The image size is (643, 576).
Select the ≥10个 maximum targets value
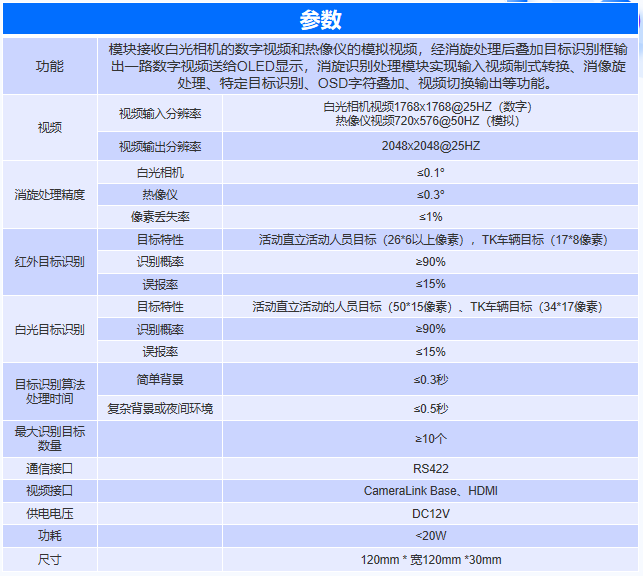point(430,438)
